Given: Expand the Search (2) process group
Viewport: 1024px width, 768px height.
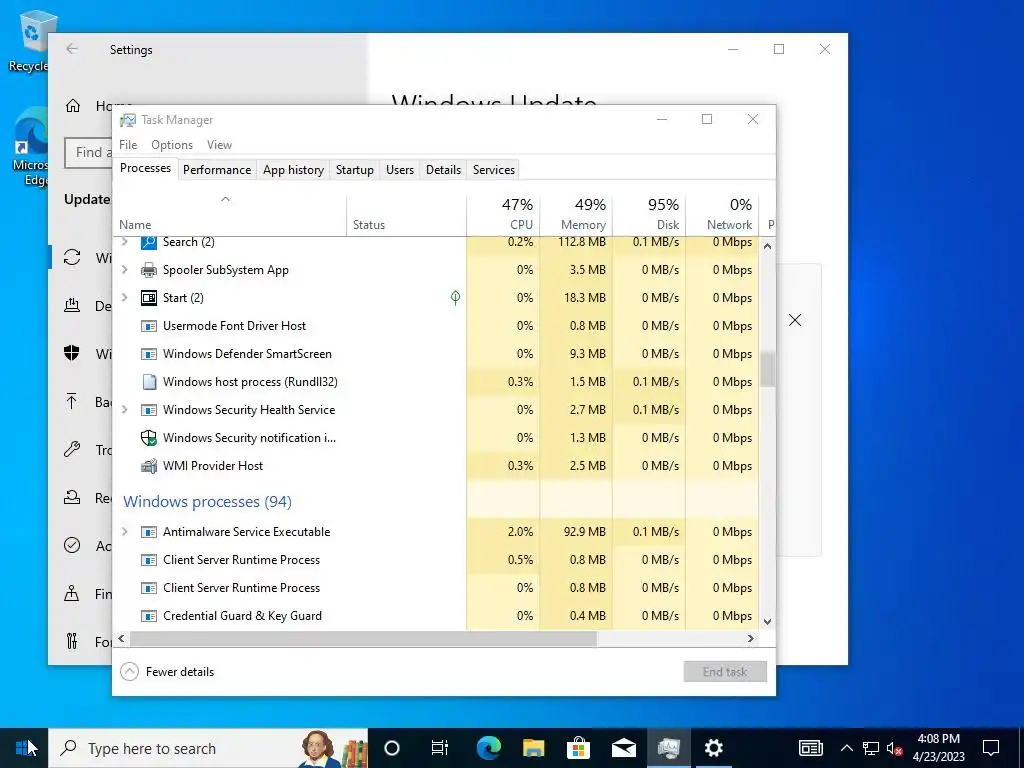Looking at the screenshot, I should (x=125, y=242).
